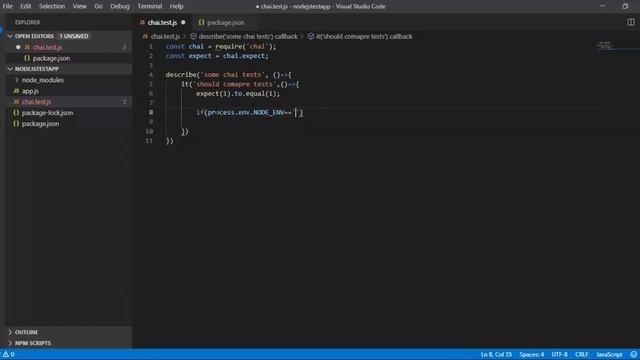The width and height of the screenshot is (640, 360).
Task: Open the Help menu
Action: [x=176, y=6]
